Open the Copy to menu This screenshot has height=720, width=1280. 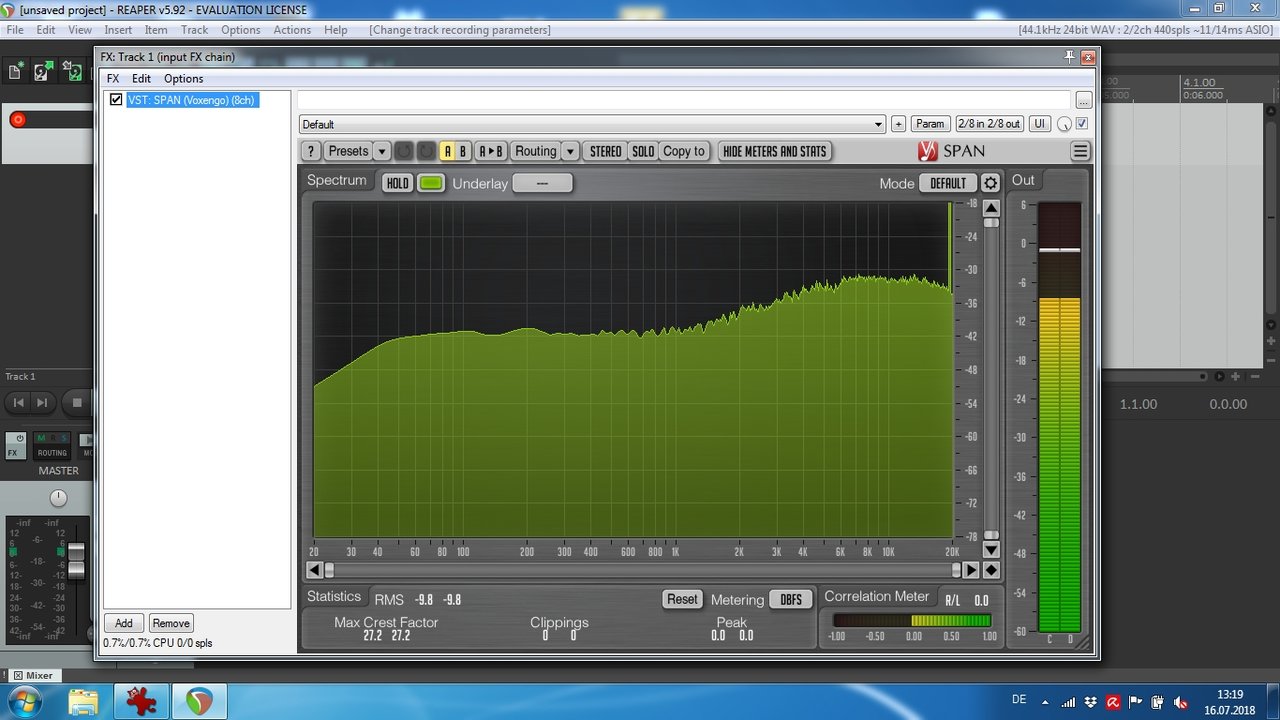[684, 151]
